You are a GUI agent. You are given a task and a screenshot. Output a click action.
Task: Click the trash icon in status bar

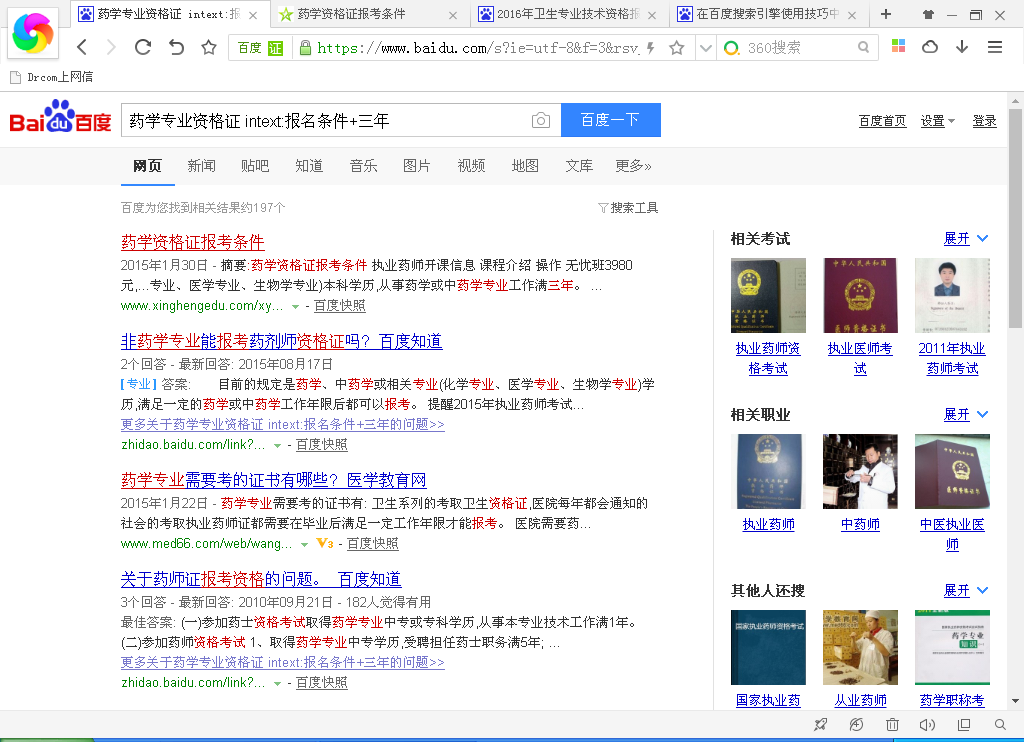click(x=892, y=724)
